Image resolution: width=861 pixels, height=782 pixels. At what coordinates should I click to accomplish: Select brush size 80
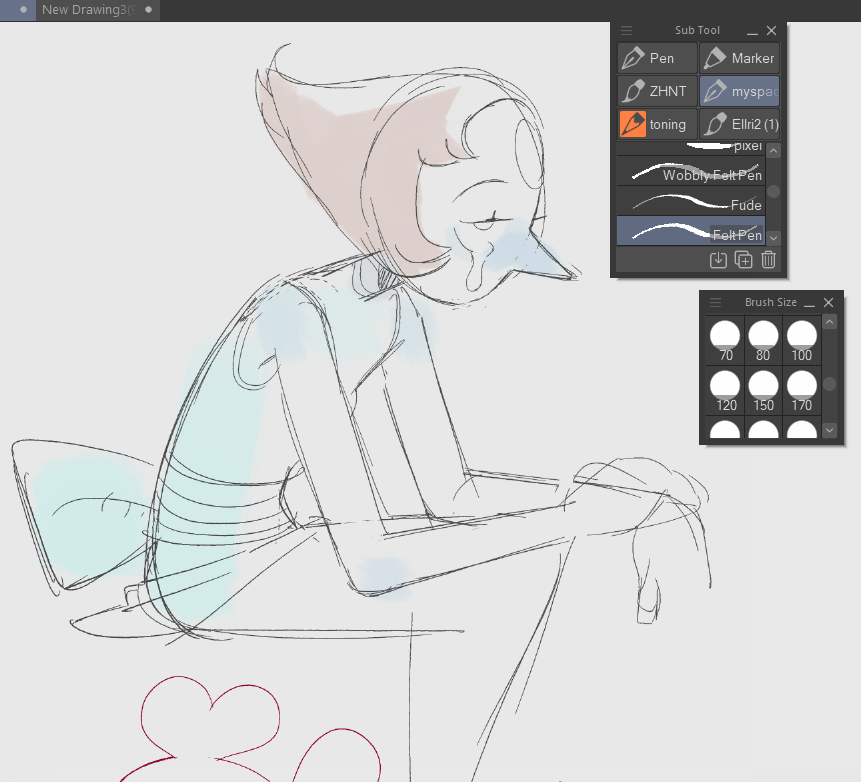pyautogui.click(x=763, y=340)
